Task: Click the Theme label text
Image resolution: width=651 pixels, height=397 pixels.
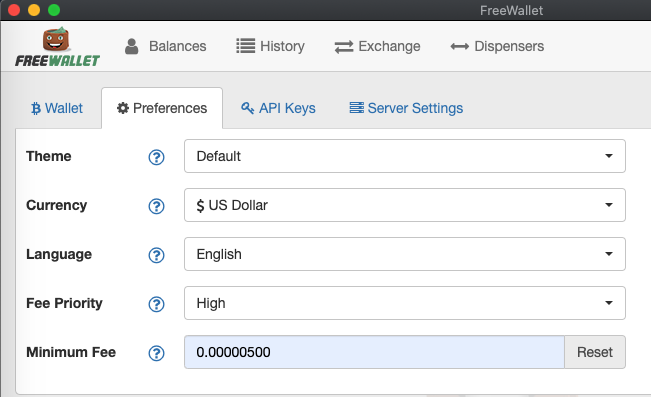Action: pos(49,156)
